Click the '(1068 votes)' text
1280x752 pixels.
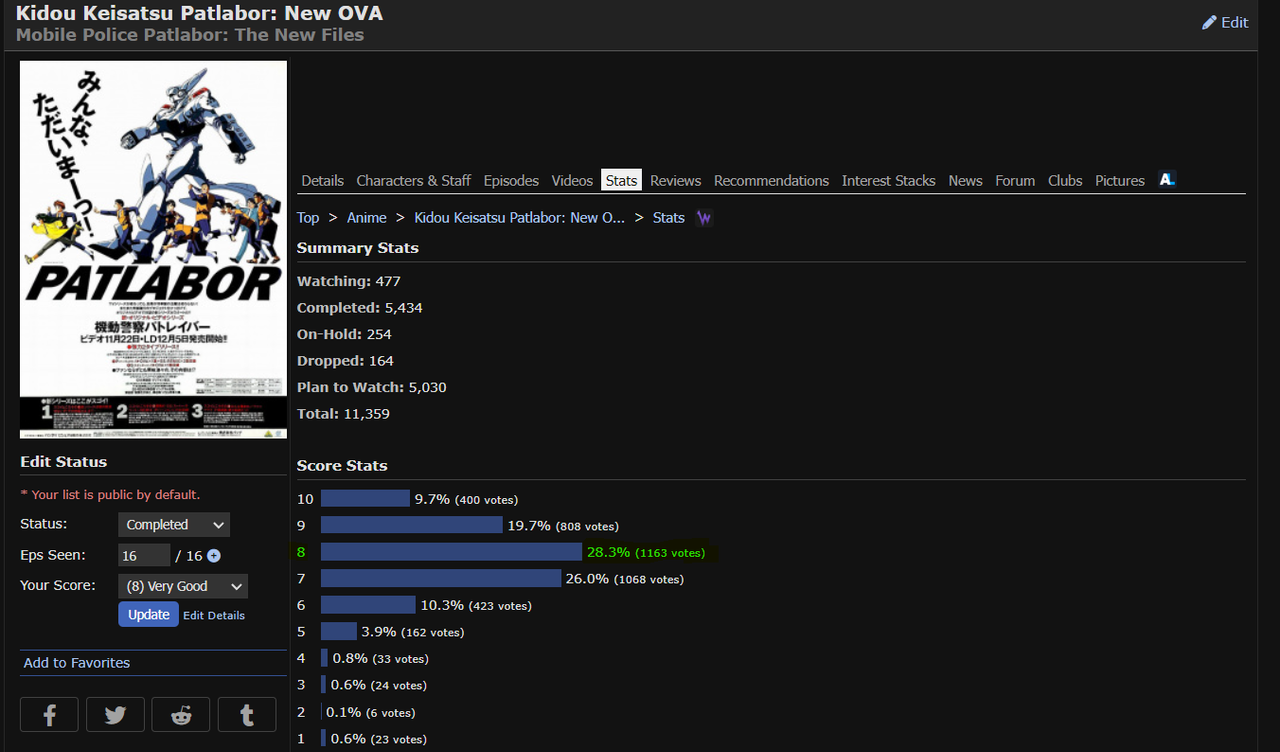coord(649,579)
